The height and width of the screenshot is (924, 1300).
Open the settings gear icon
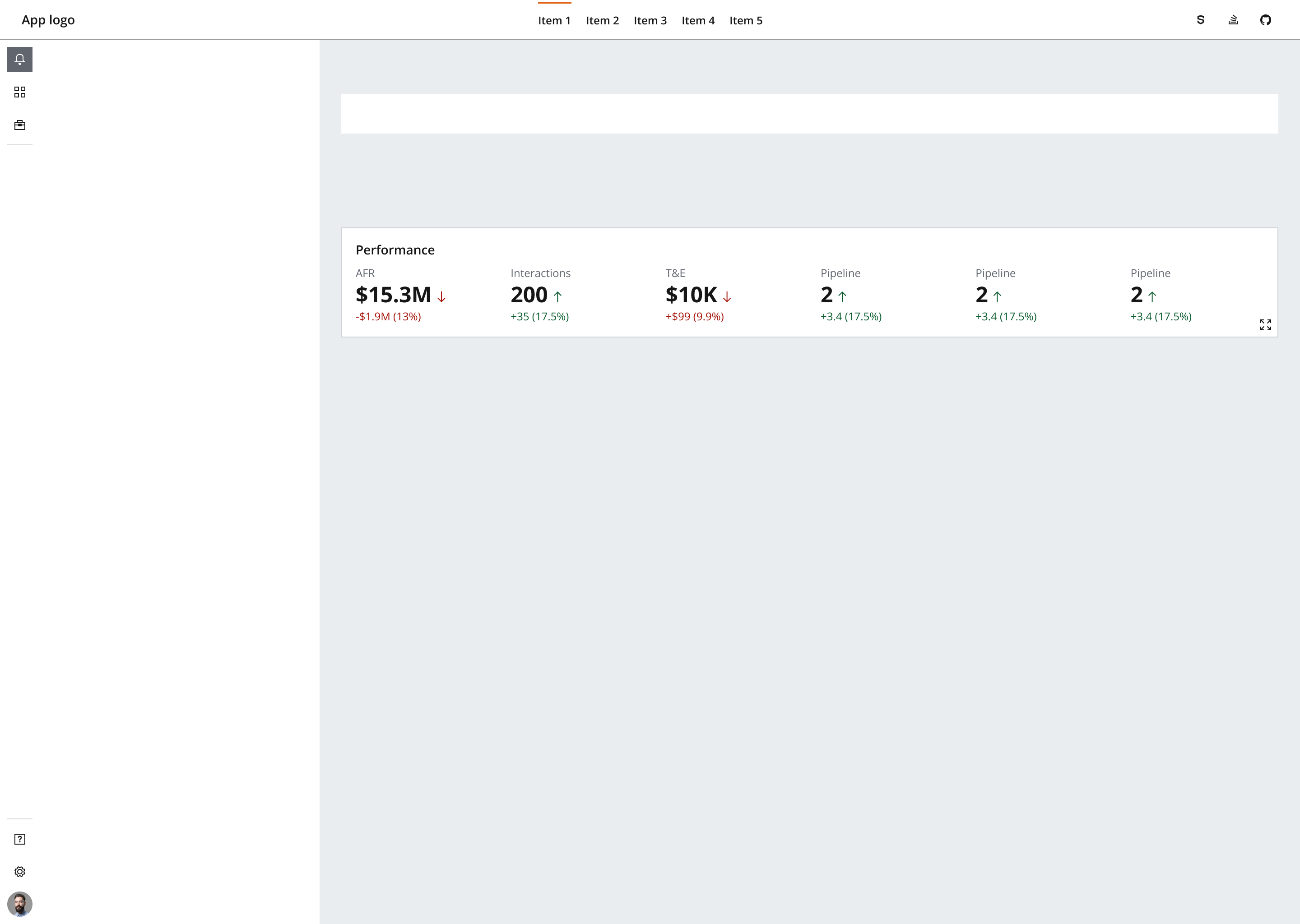point(20,872)
